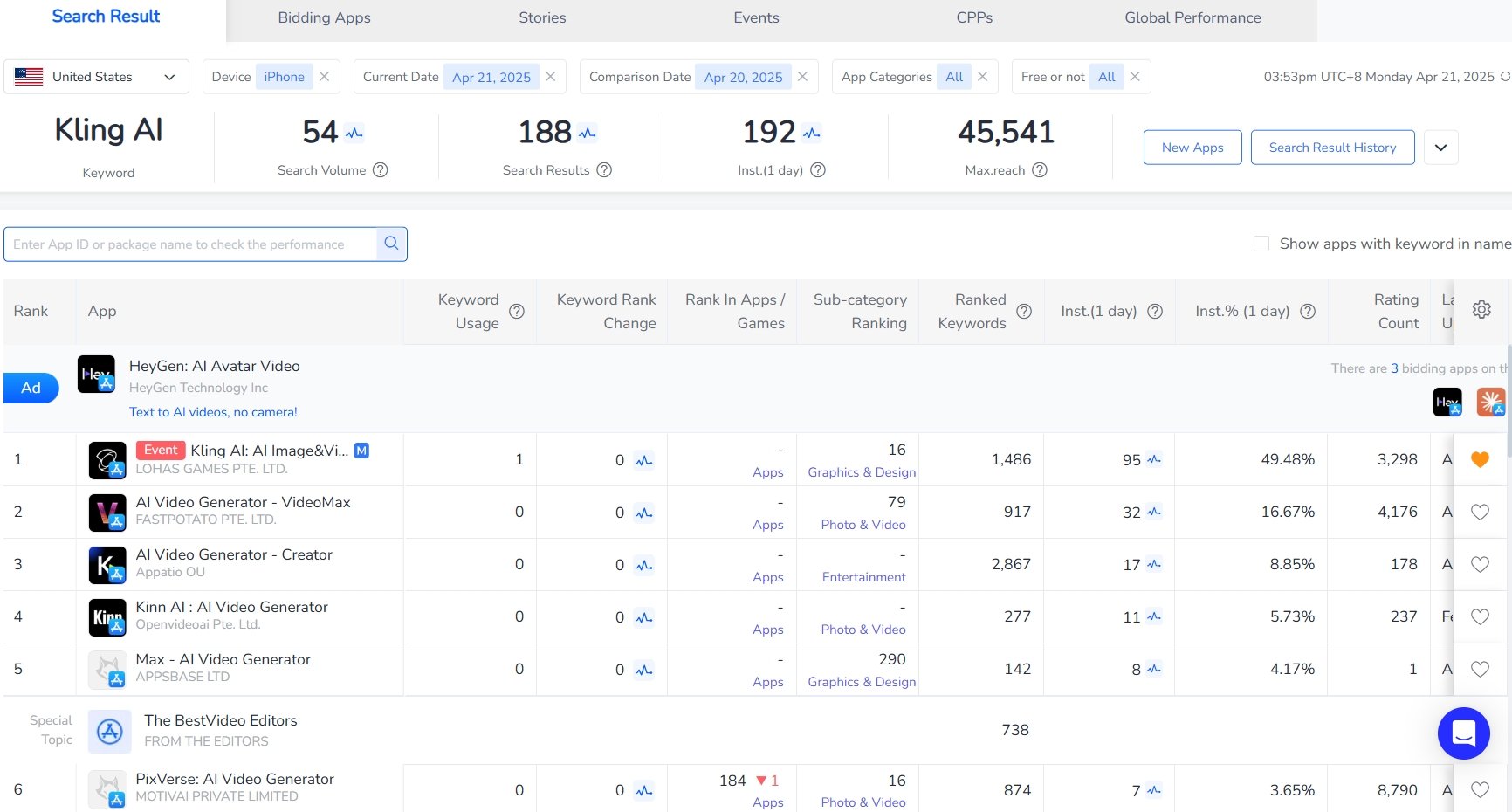Open table column settings gear

[1481, 310]
